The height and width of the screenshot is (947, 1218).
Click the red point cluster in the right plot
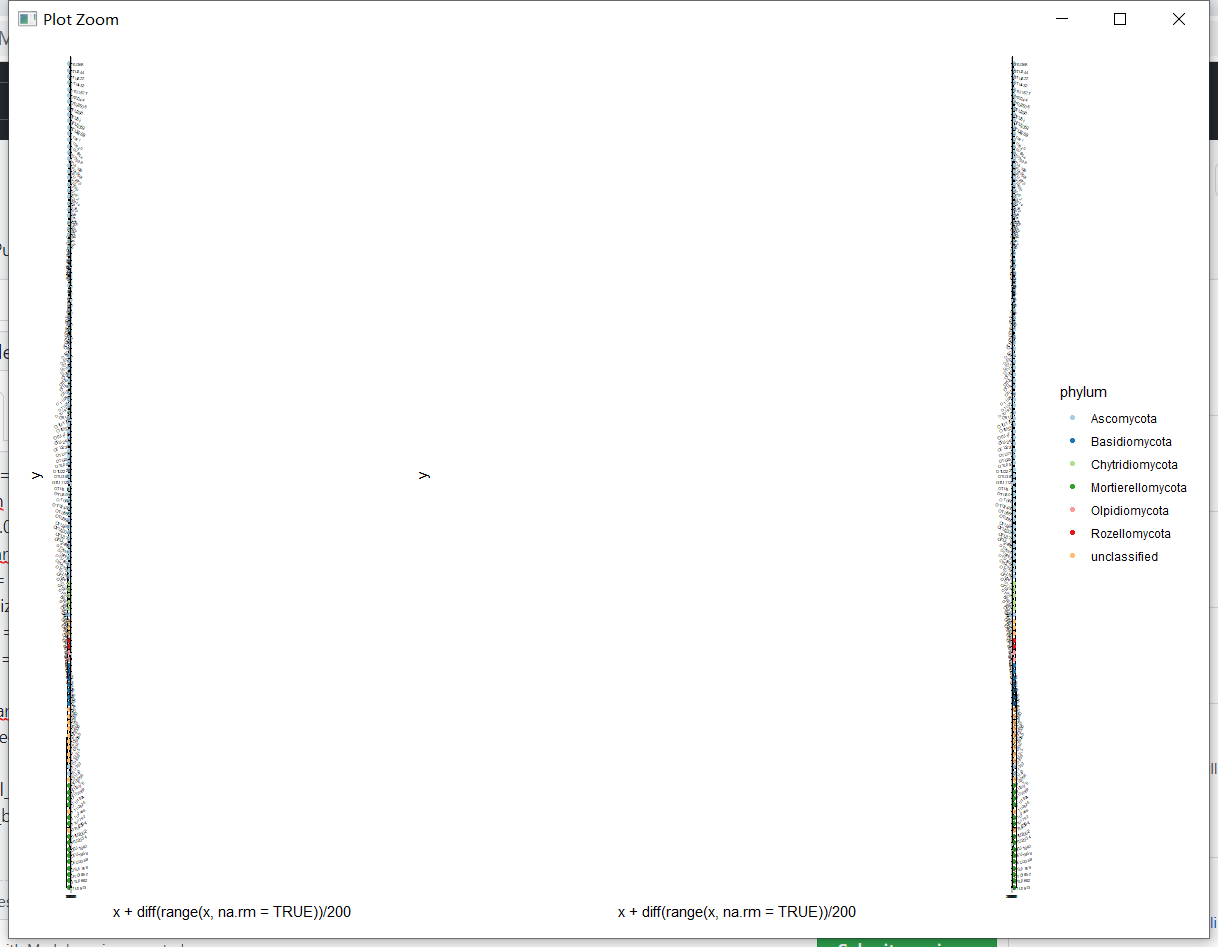point(1013,645)
